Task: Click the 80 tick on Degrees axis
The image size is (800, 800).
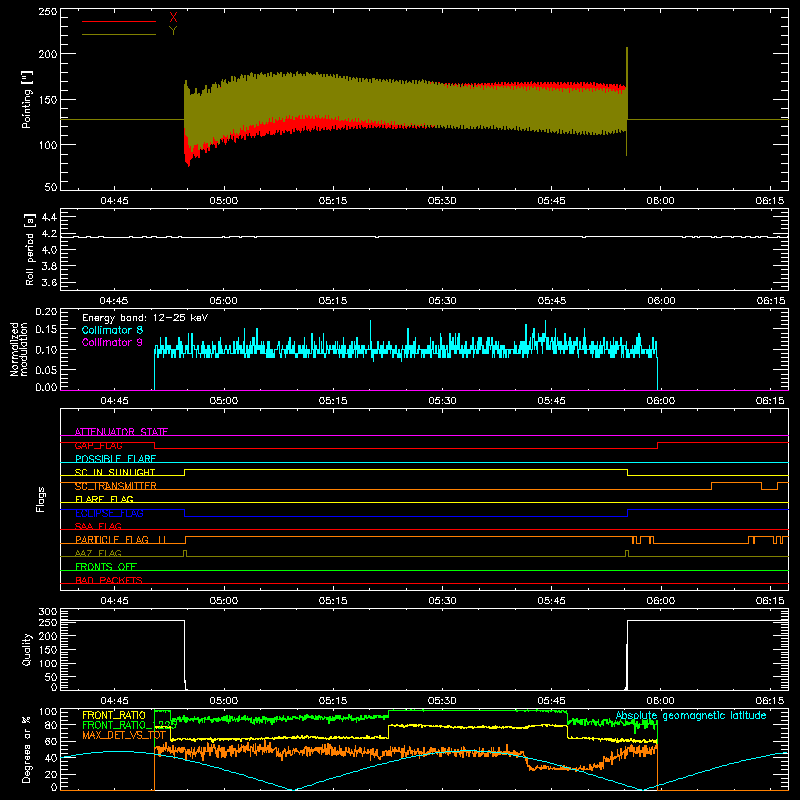Action: coord(51,725)
